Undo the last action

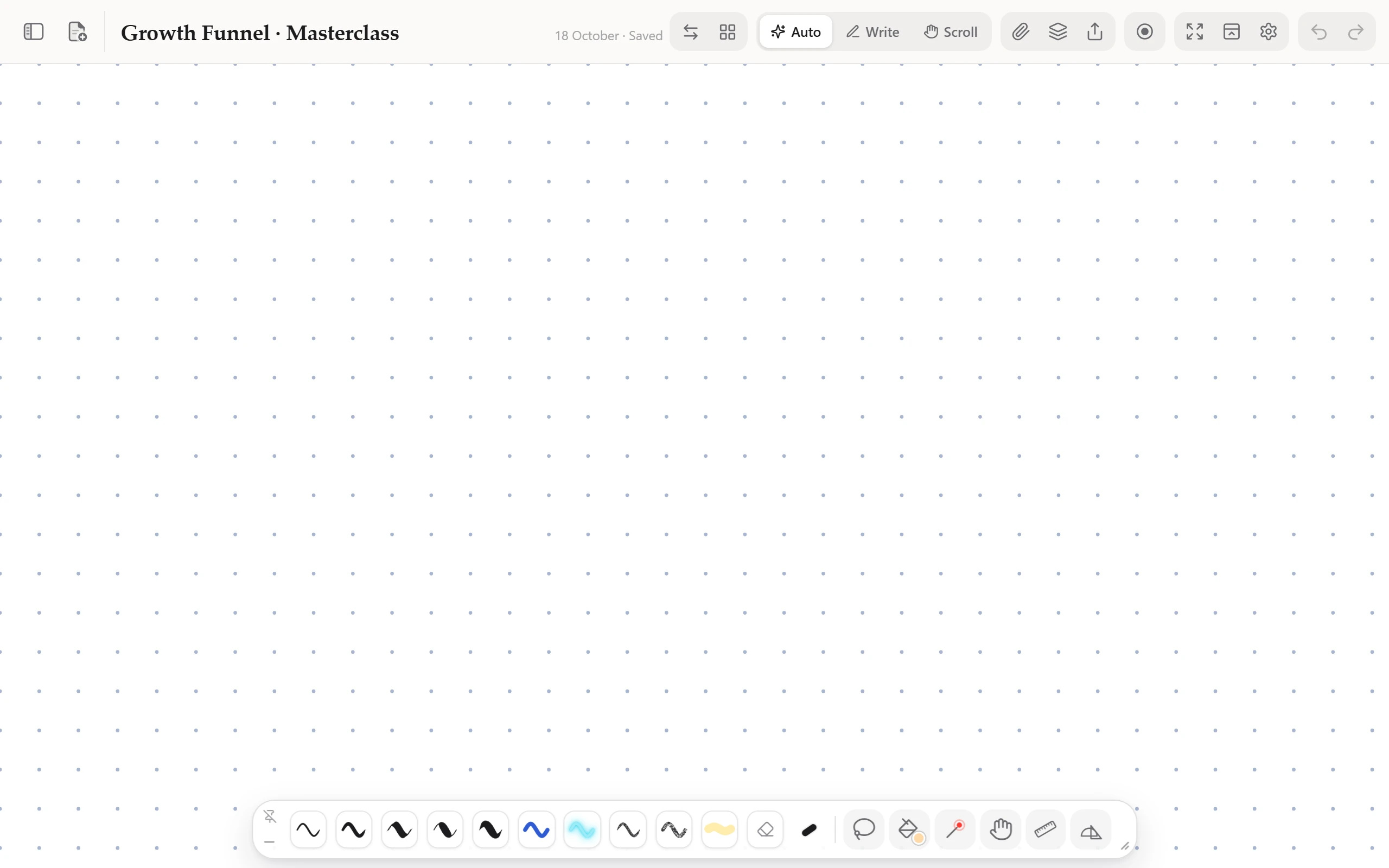coord(1318,31)
